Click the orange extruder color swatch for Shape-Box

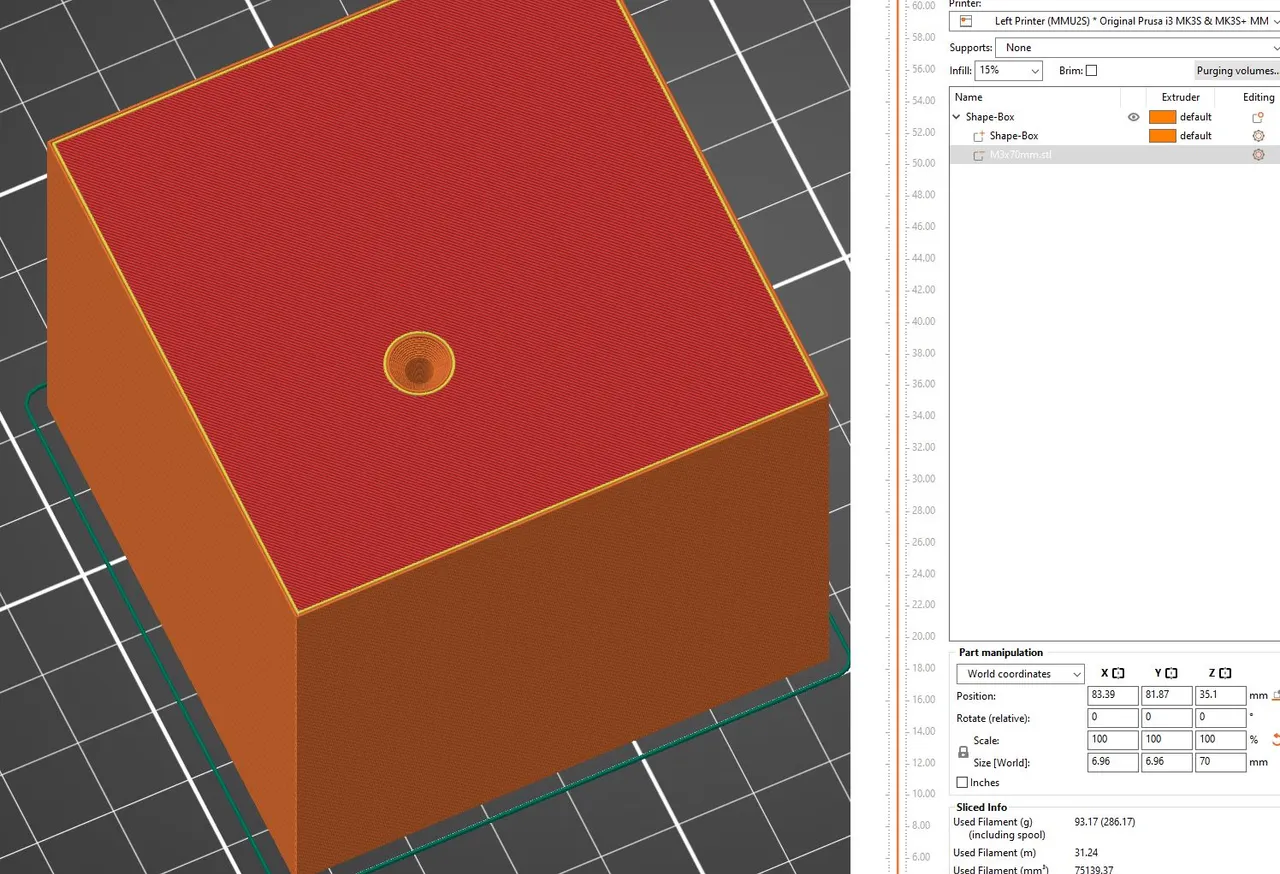click(x=1161, y=117)
